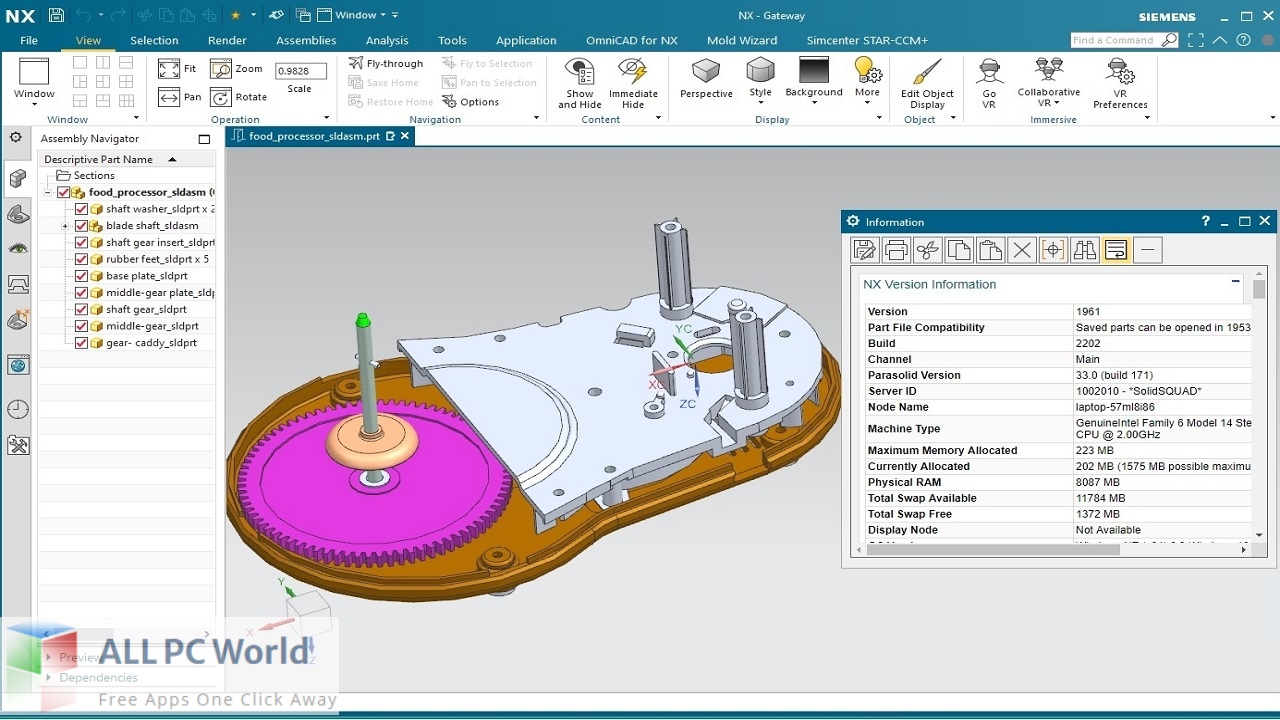Open the History clock sidebar tab

[18, 409]
